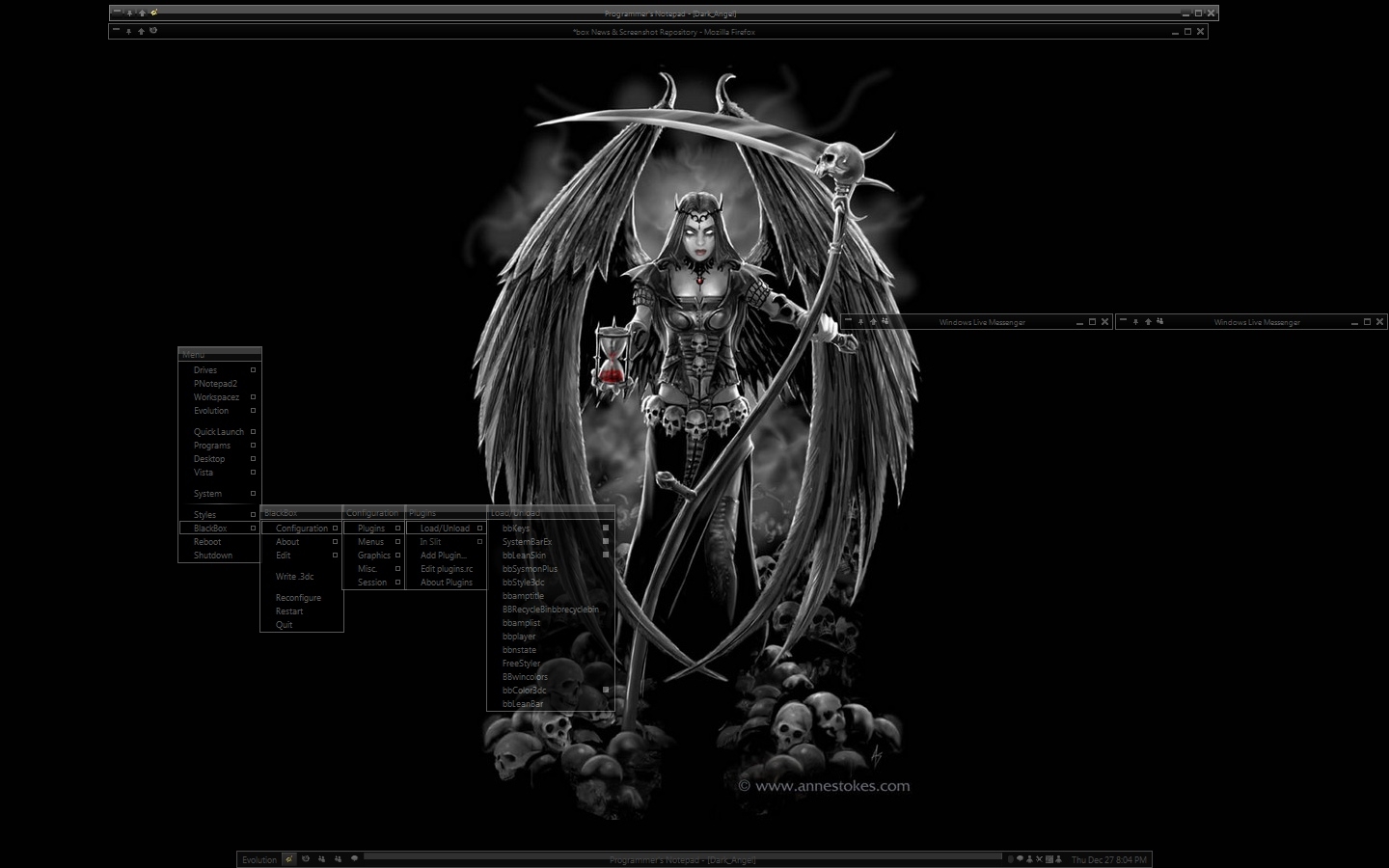The width and height of the screenshot is (1389, 868).
Task: Toggle the SystemBarEx plugin
Action: (x=551, y=542)
